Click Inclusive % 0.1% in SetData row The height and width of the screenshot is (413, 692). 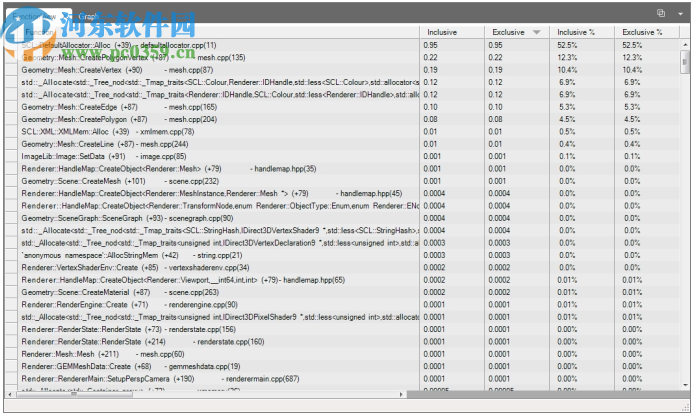[x=582, y=156]
